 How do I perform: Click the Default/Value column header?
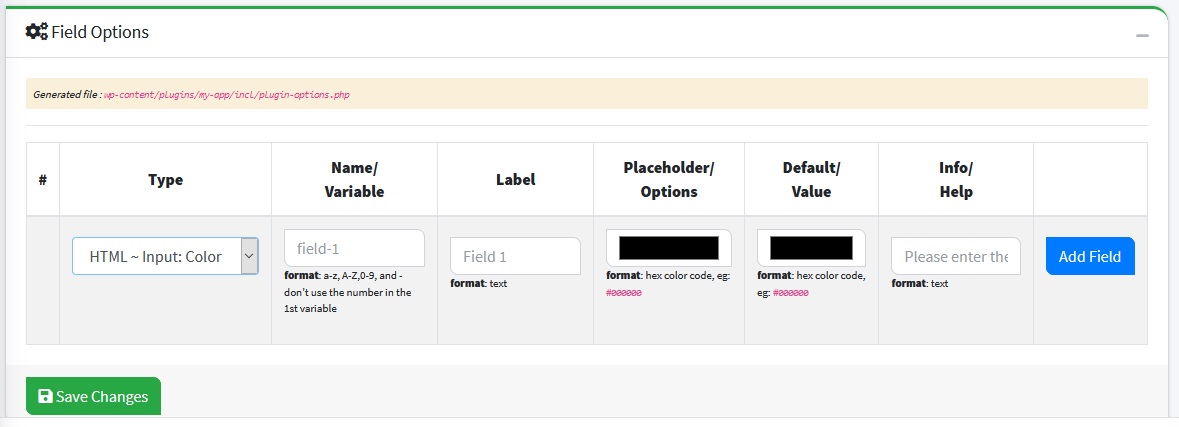(811, 179)
